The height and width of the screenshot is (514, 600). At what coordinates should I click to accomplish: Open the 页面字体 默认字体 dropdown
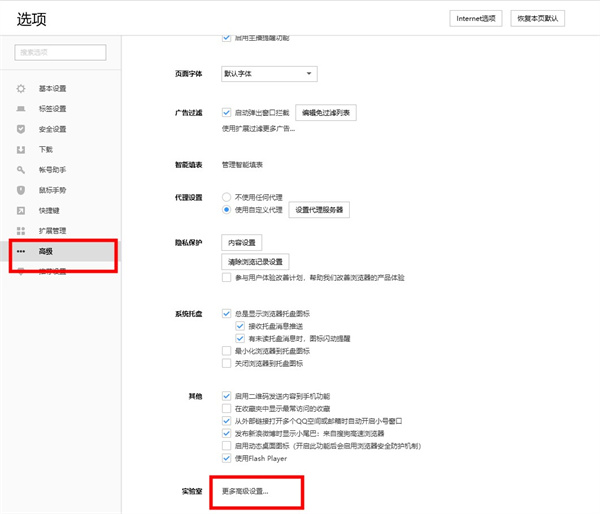coord(269,73)
